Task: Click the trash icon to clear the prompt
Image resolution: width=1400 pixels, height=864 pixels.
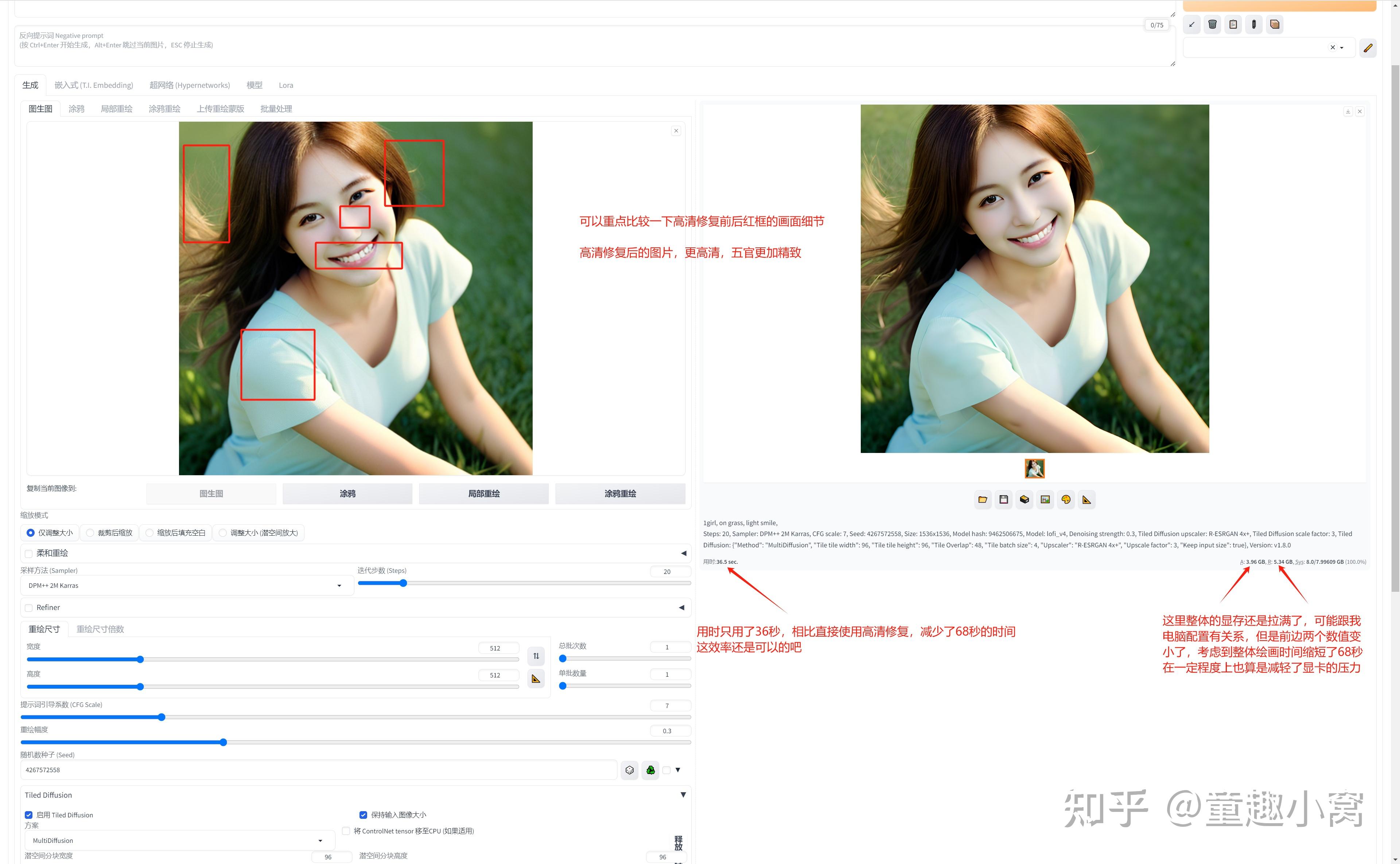Action: pyautogui.click(x=1212, y=24)
